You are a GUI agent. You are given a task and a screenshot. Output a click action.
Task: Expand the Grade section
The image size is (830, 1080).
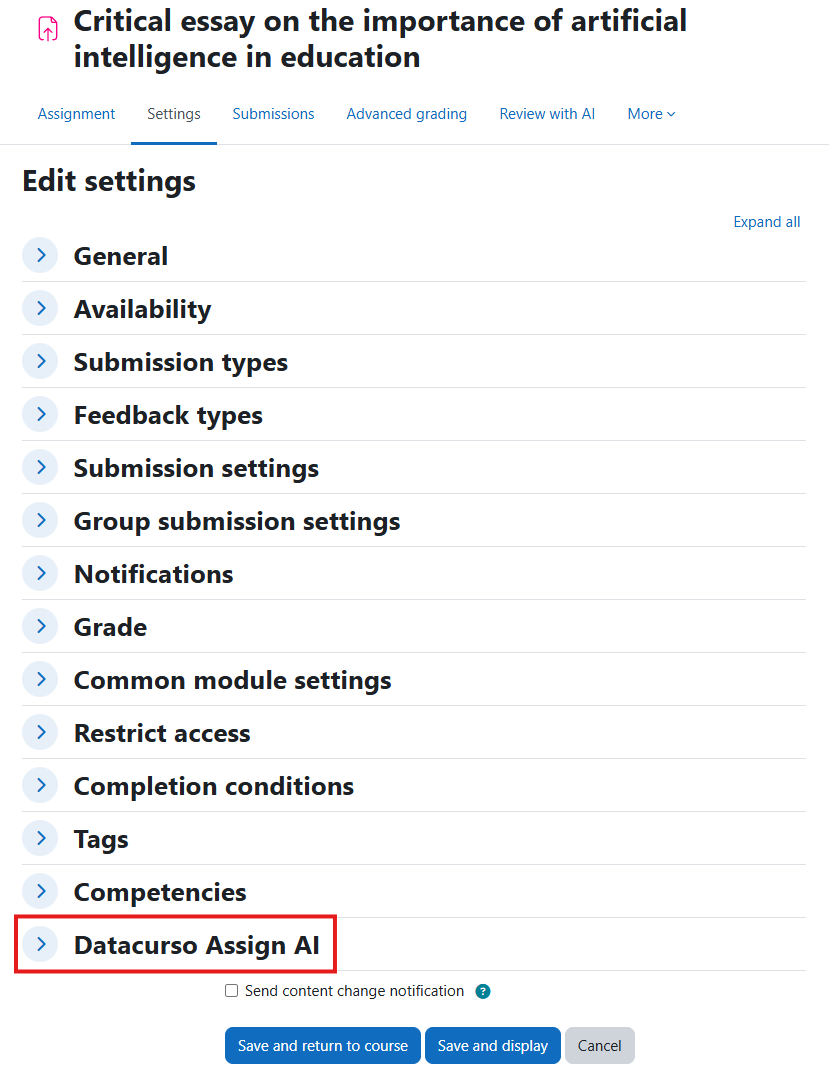click(39, 626)
